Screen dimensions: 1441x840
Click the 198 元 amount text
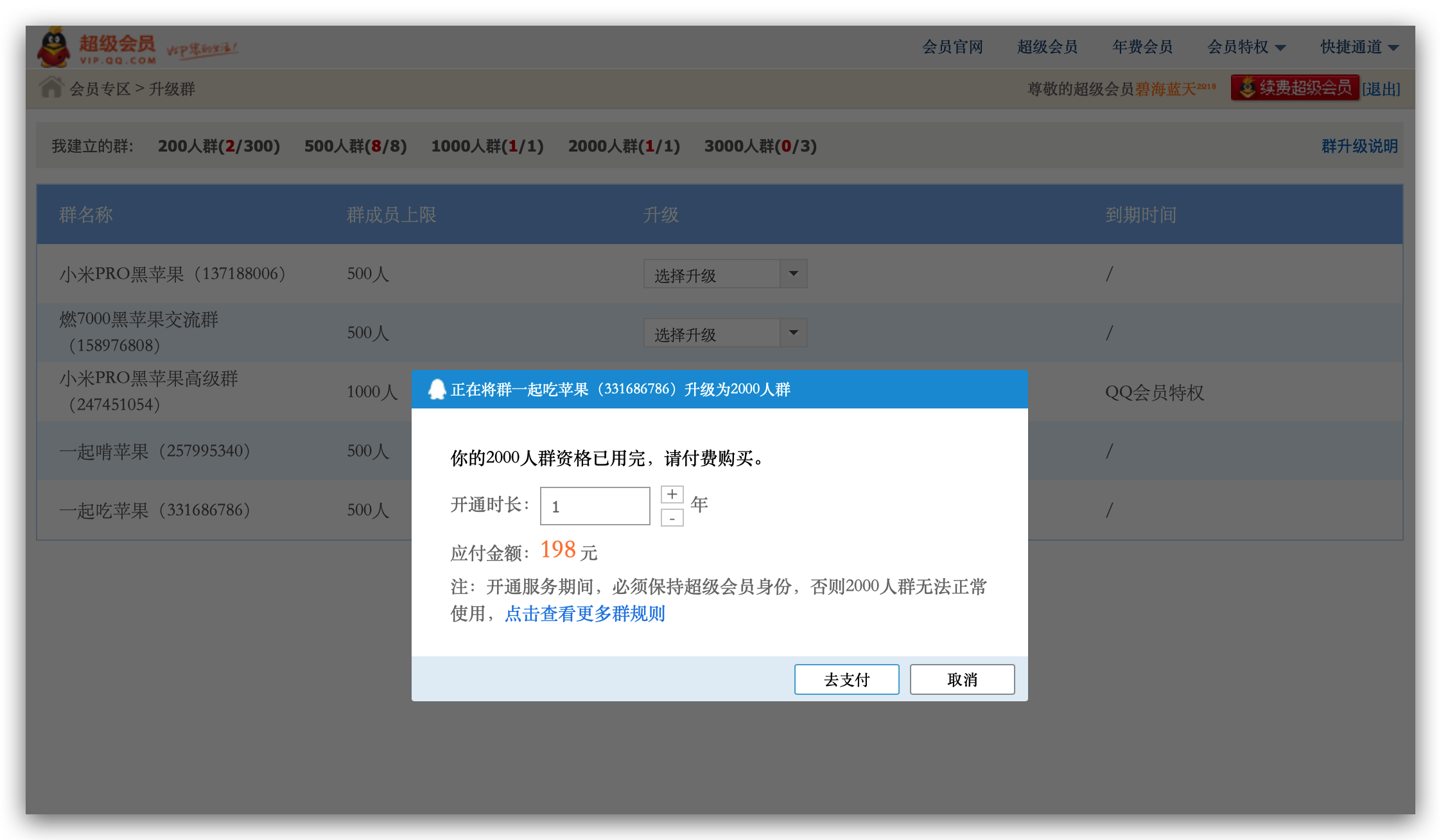tap(569, 550)
